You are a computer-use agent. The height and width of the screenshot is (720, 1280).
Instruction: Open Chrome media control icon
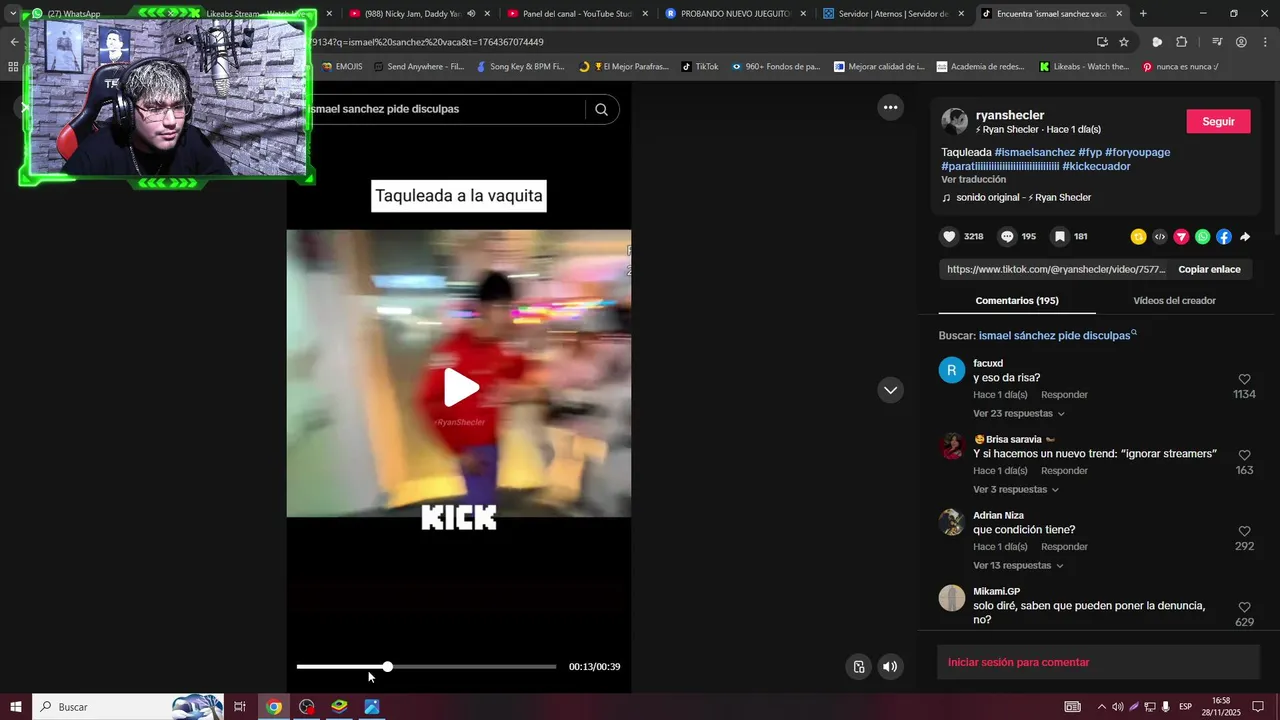(x=1217, y=42)
